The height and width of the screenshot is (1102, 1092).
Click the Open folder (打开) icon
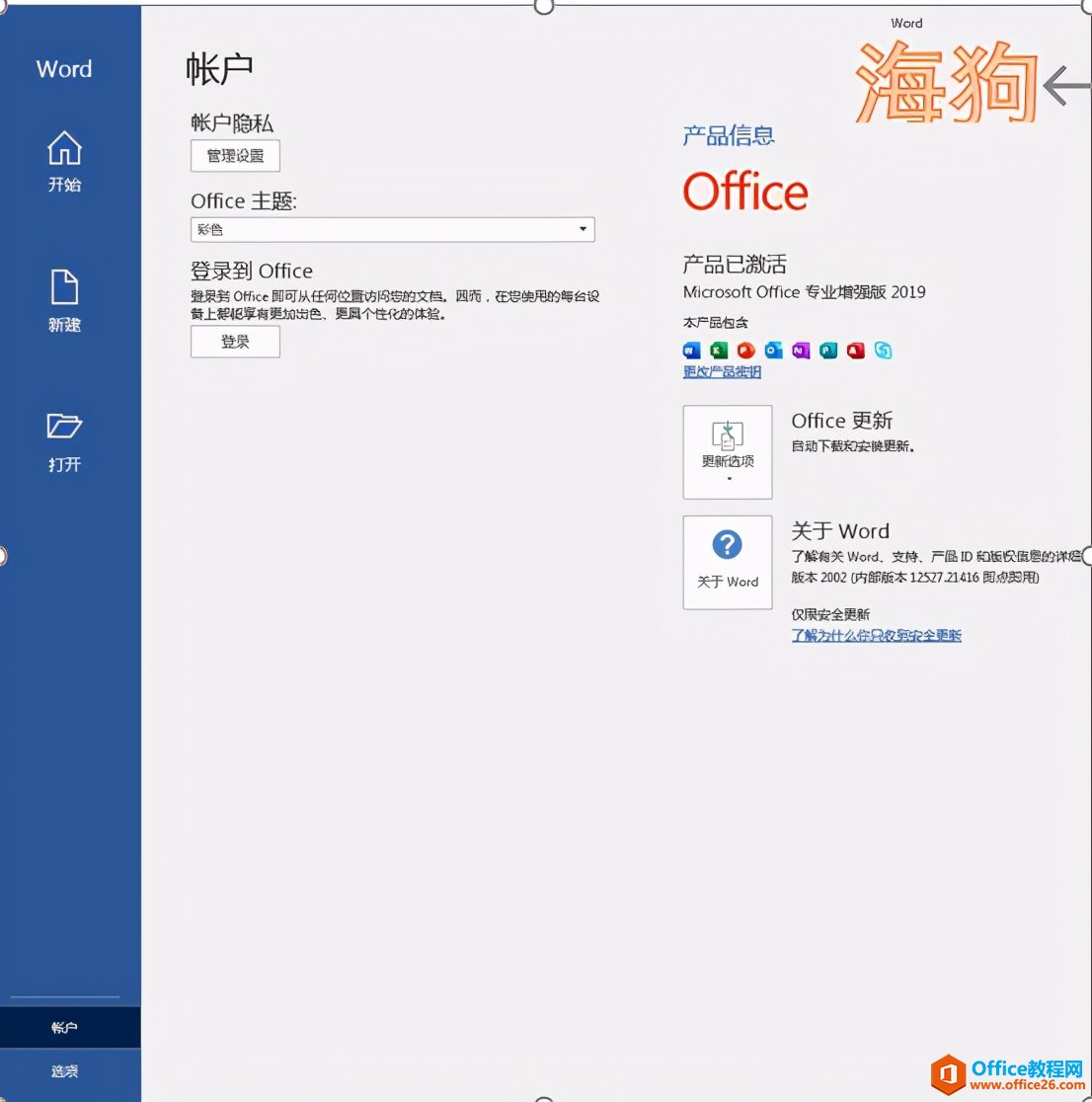click(64, 426)
